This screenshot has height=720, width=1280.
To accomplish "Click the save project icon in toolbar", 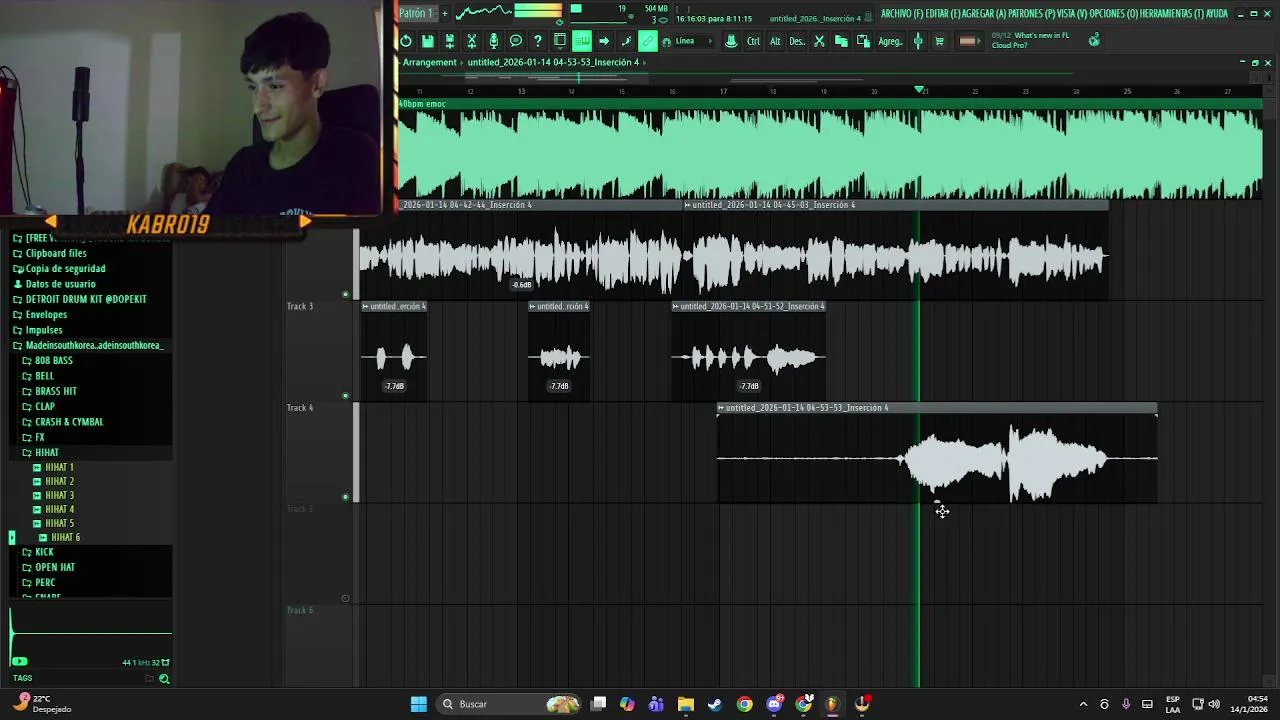I will (x=427, y=41).
